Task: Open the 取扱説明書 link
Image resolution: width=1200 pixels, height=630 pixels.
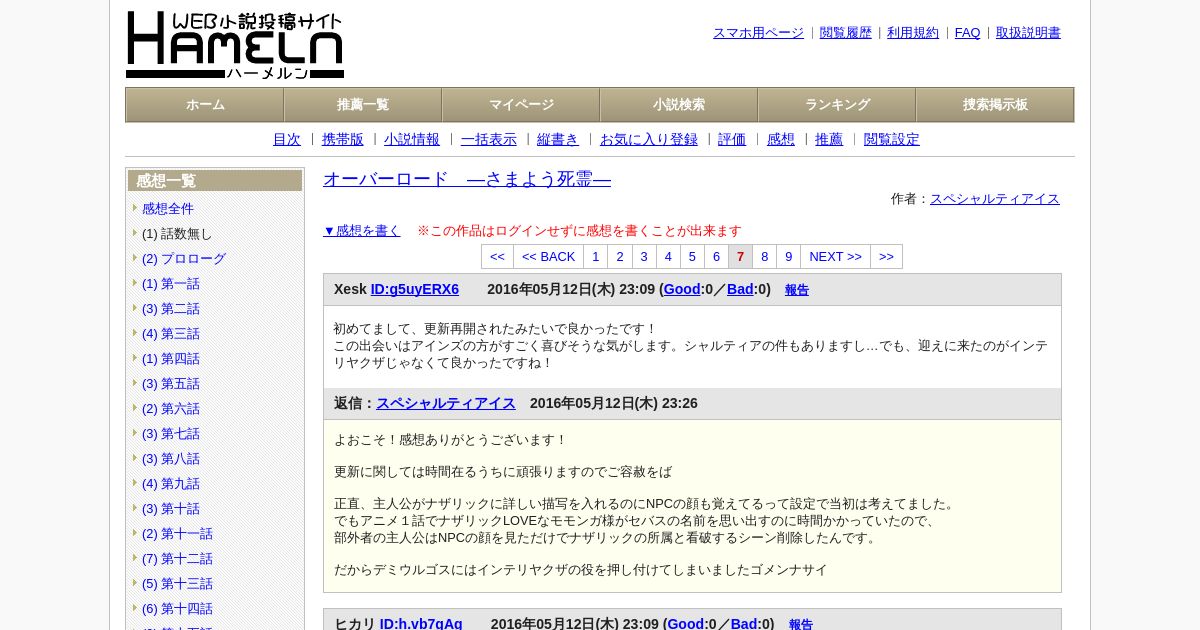Action: 1028,33
